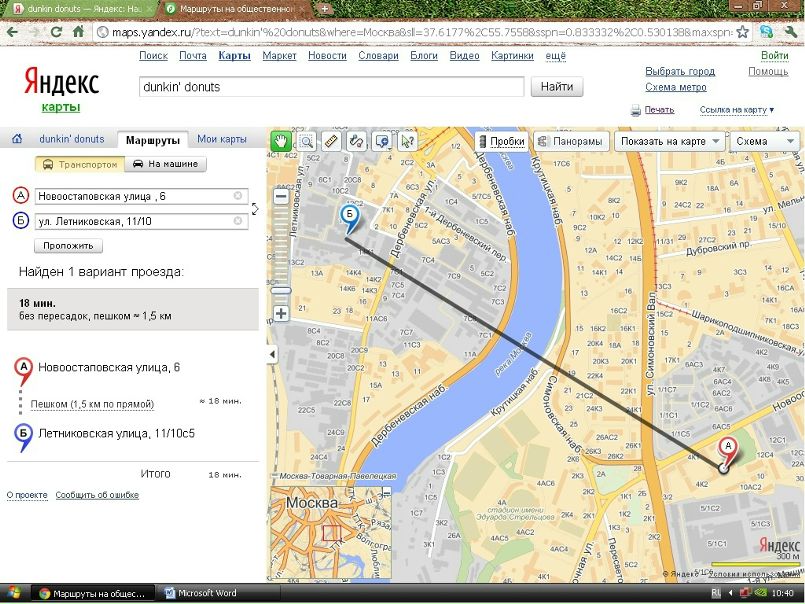Click the red A marker on map
Screen dimensions: 805x604
coord(727,450)
